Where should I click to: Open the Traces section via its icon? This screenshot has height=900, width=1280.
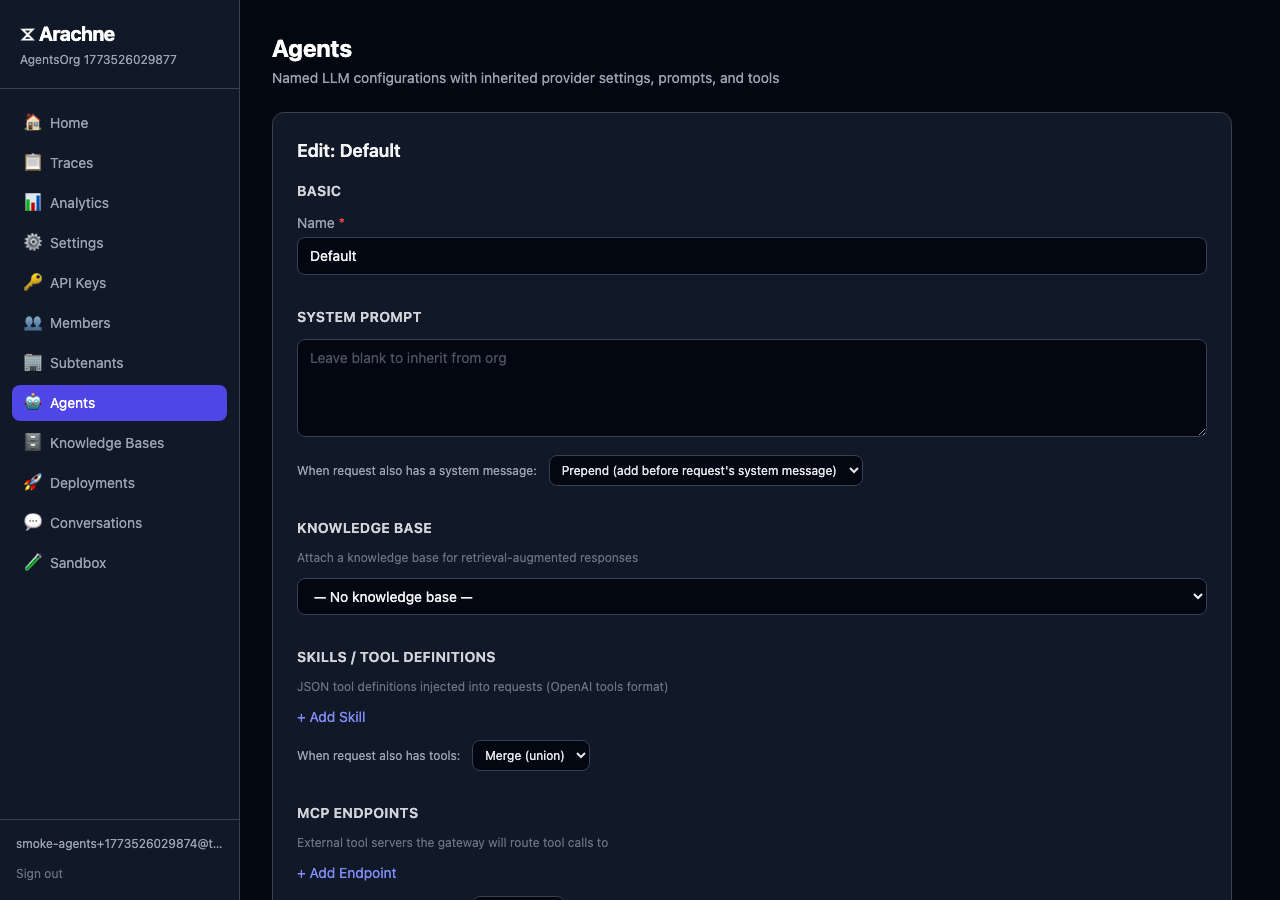pyautogui.click(x=33, y=162)
